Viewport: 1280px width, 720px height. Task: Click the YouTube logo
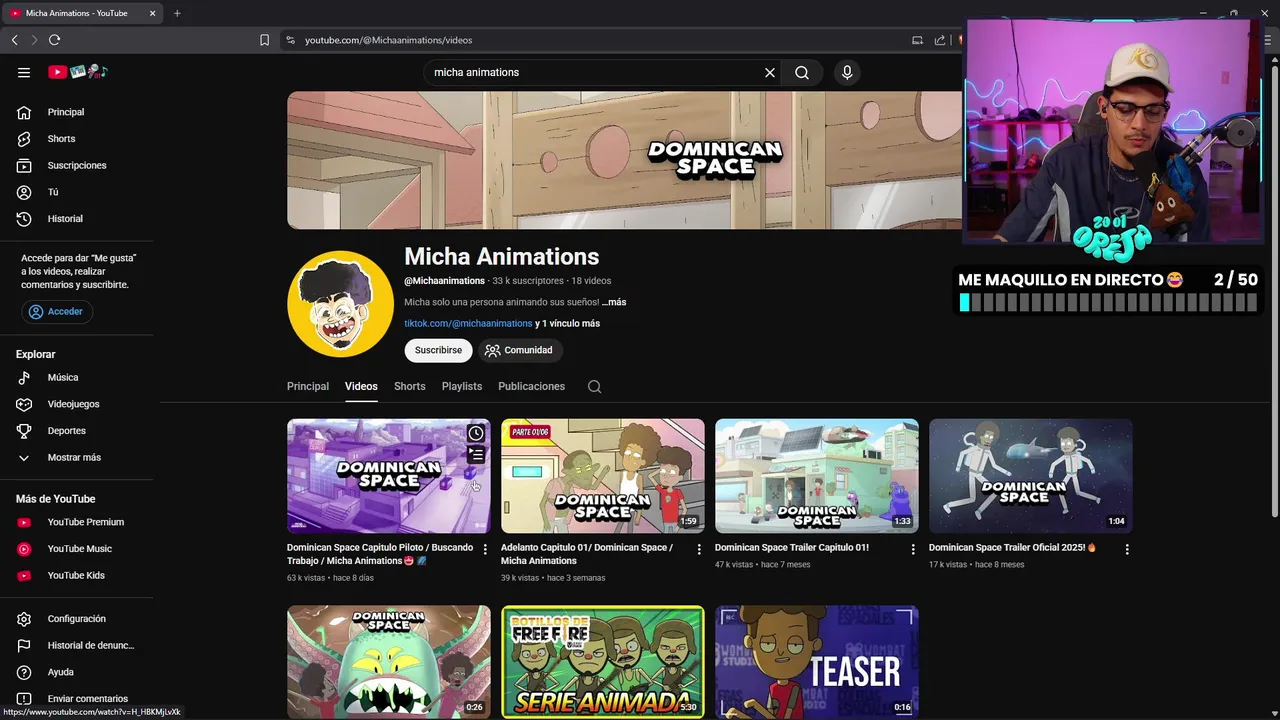(77, 72)
